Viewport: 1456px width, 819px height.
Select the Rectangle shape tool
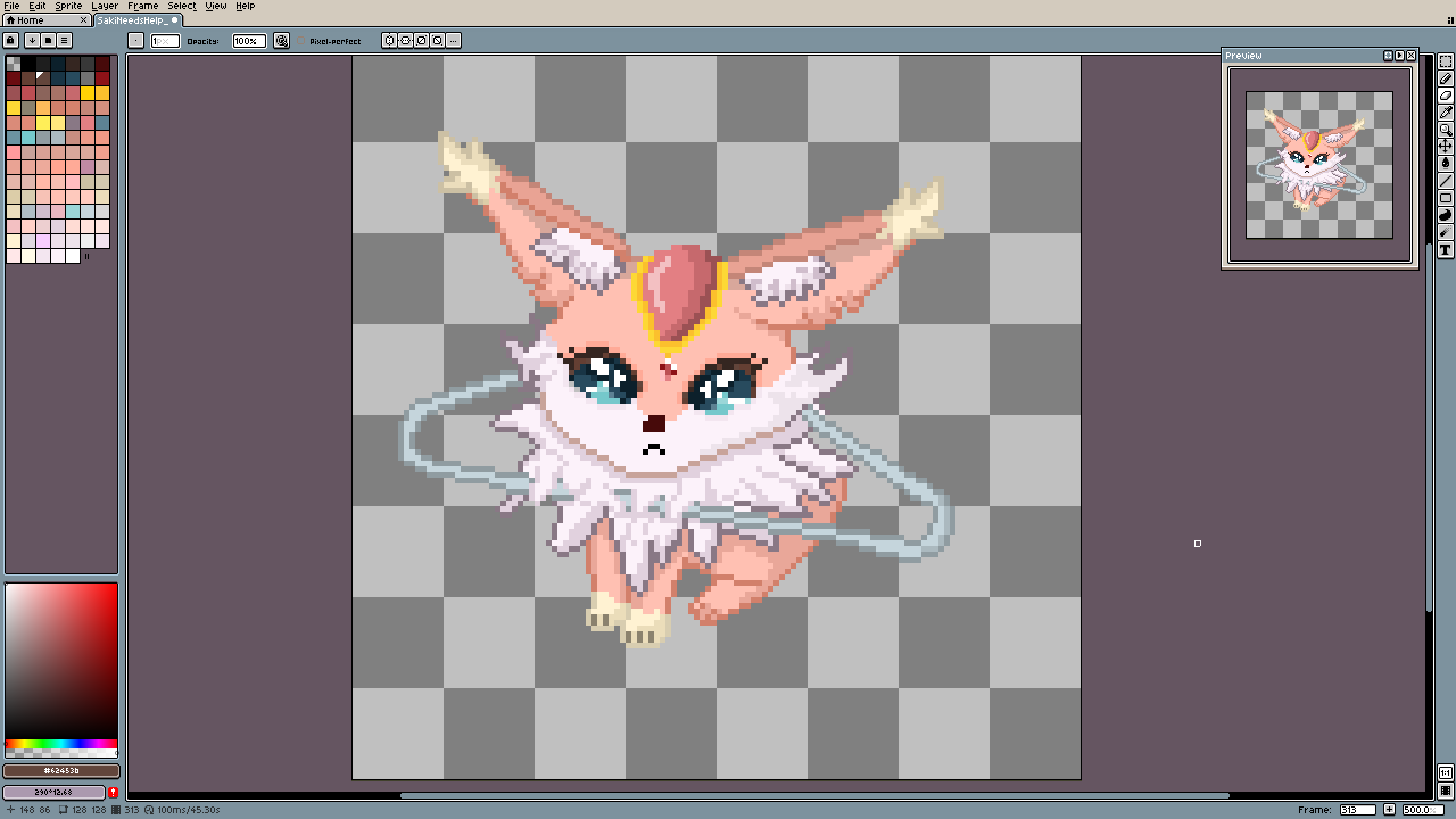click(x=1445, y=198)
